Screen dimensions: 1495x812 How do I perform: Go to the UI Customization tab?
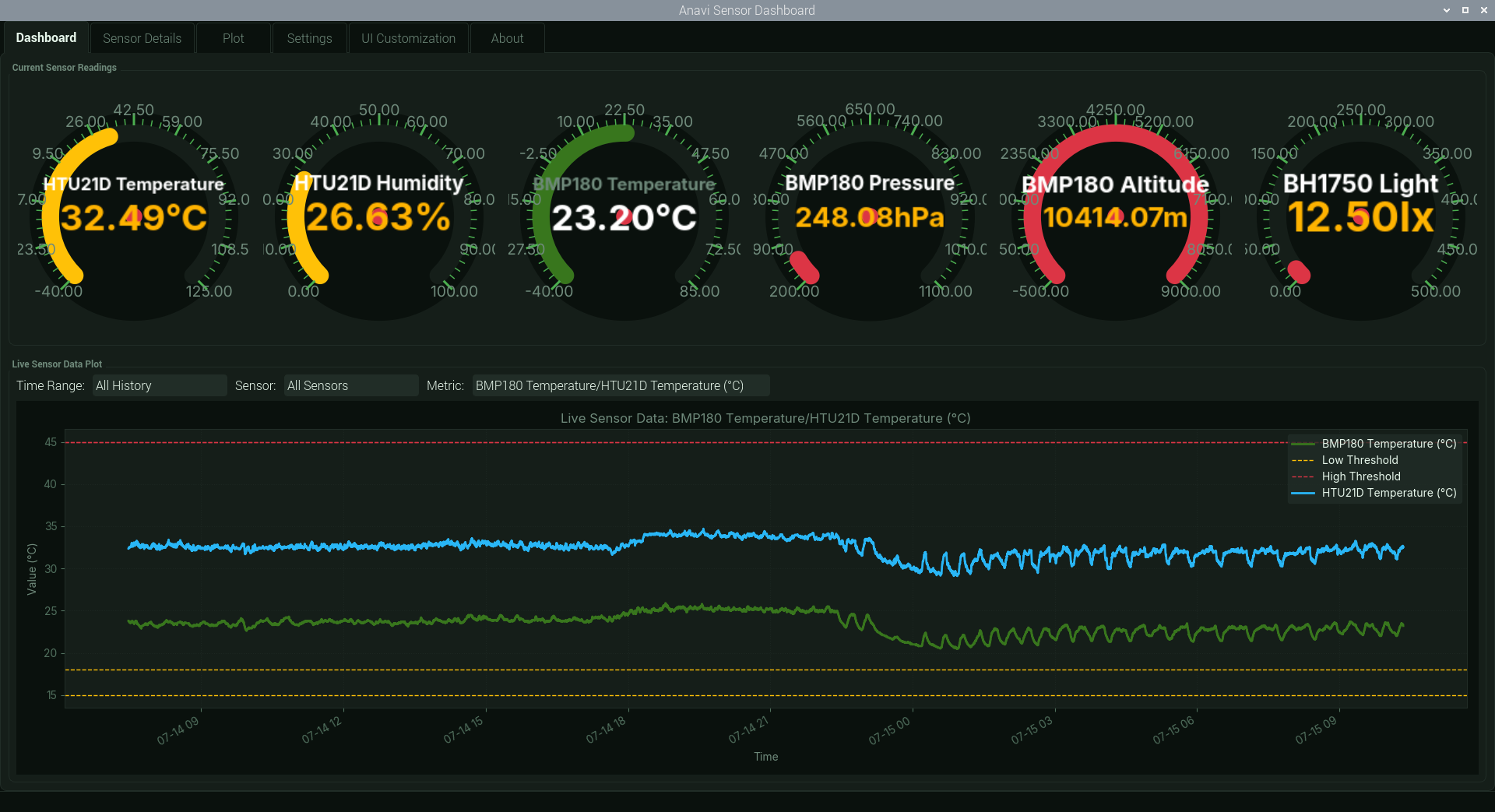click(408, 38)
